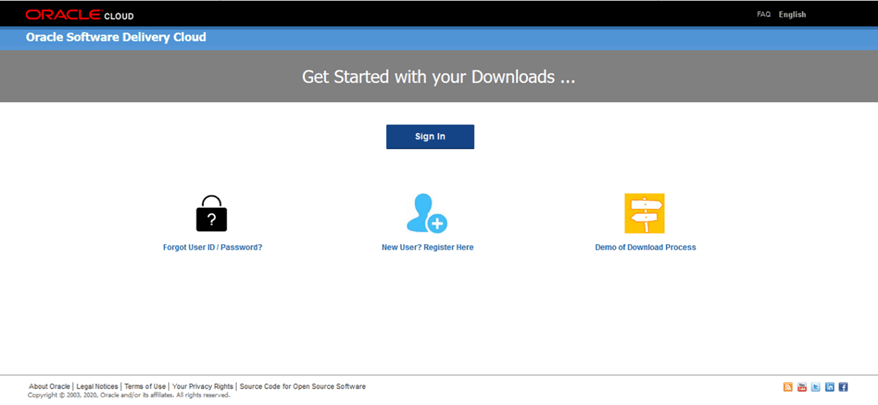
Task: Open Forgot User ID / Password link
Action: coord(213,247)
